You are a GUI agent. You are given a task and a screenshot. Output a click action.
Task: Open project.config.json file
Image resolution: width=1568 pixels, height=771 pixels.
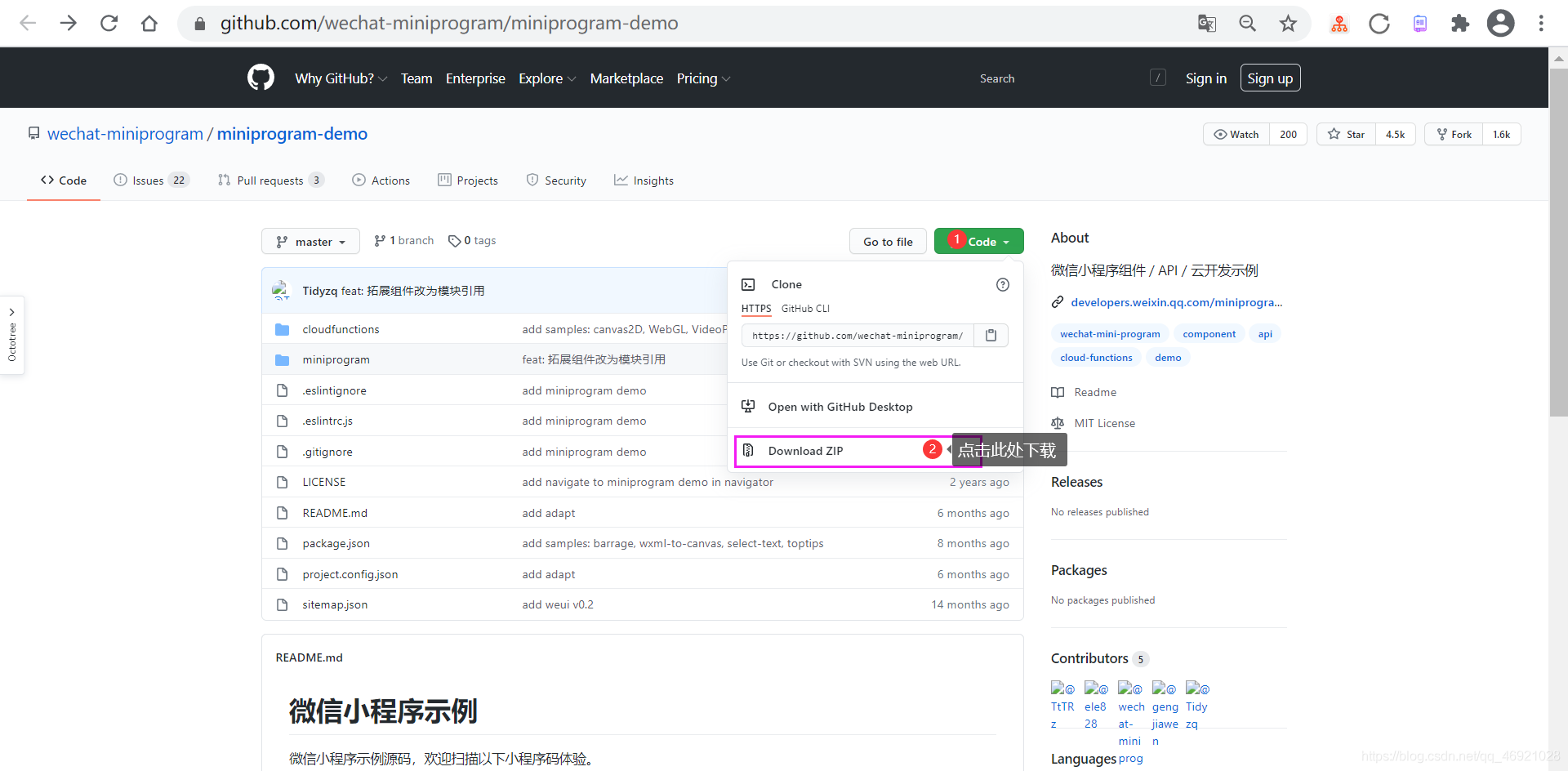(x=350, y=574)
